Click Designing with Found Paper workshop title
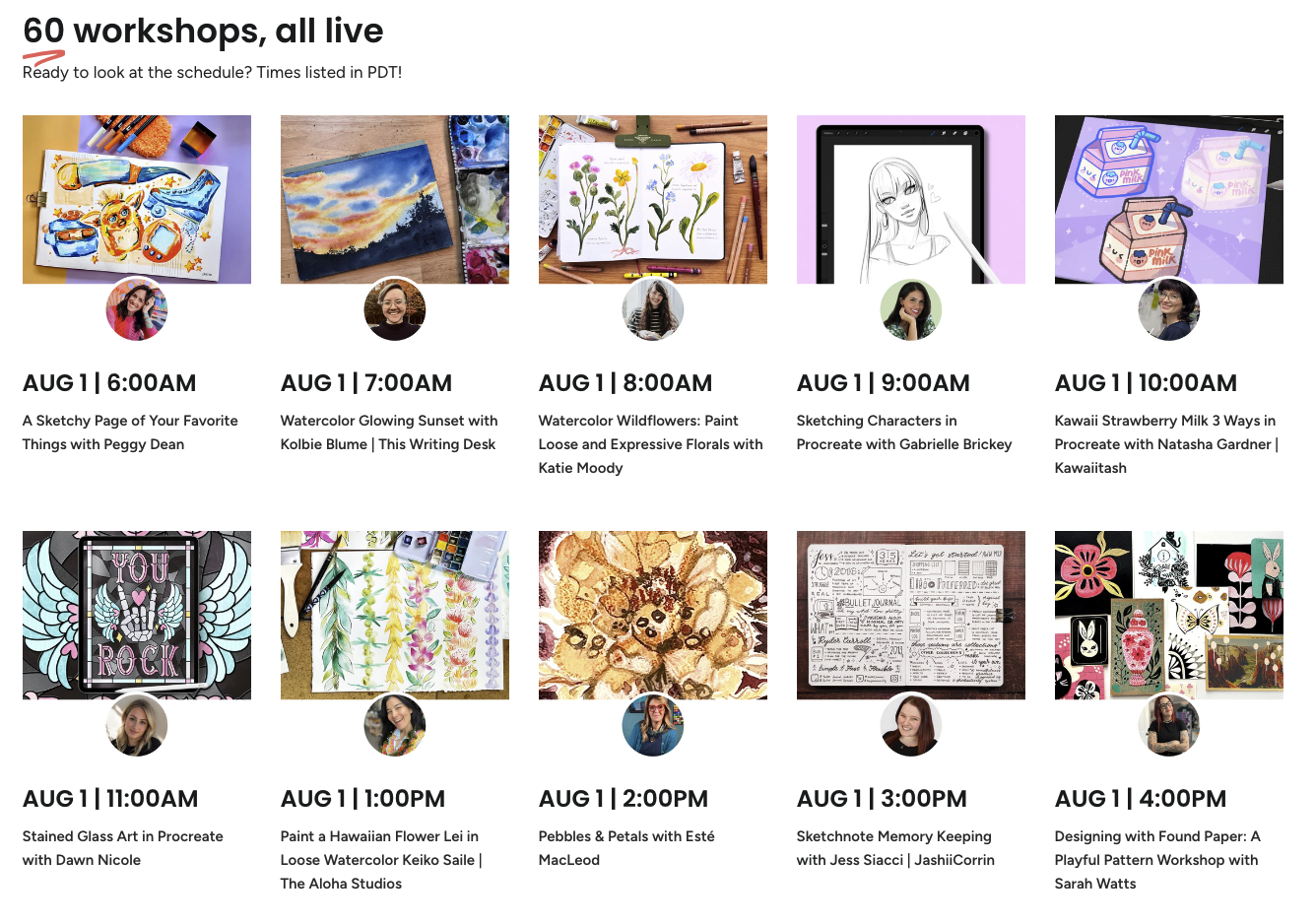The image size is (1315, 924). [1157, 860]
